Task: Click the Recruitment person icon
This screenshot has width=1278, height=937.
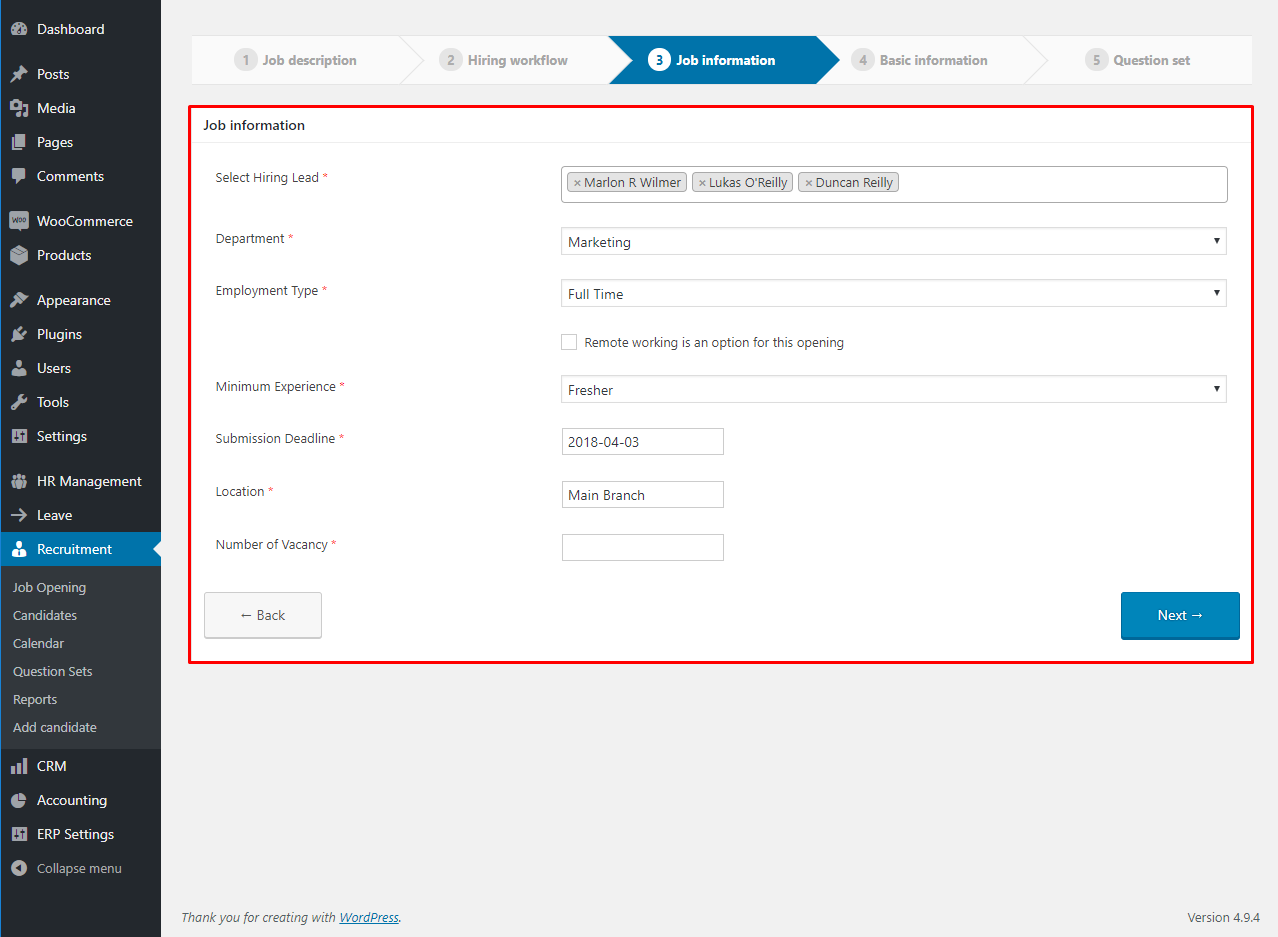Action: click(x=19, y=549)
